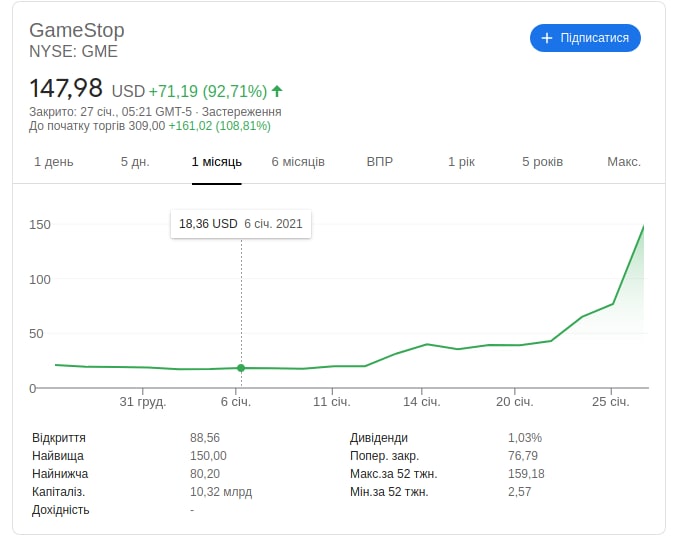Image resolution: width=676 pixels, height=542 pixels.
Task: Click the Відкриття label
Action: pos(59,438)
